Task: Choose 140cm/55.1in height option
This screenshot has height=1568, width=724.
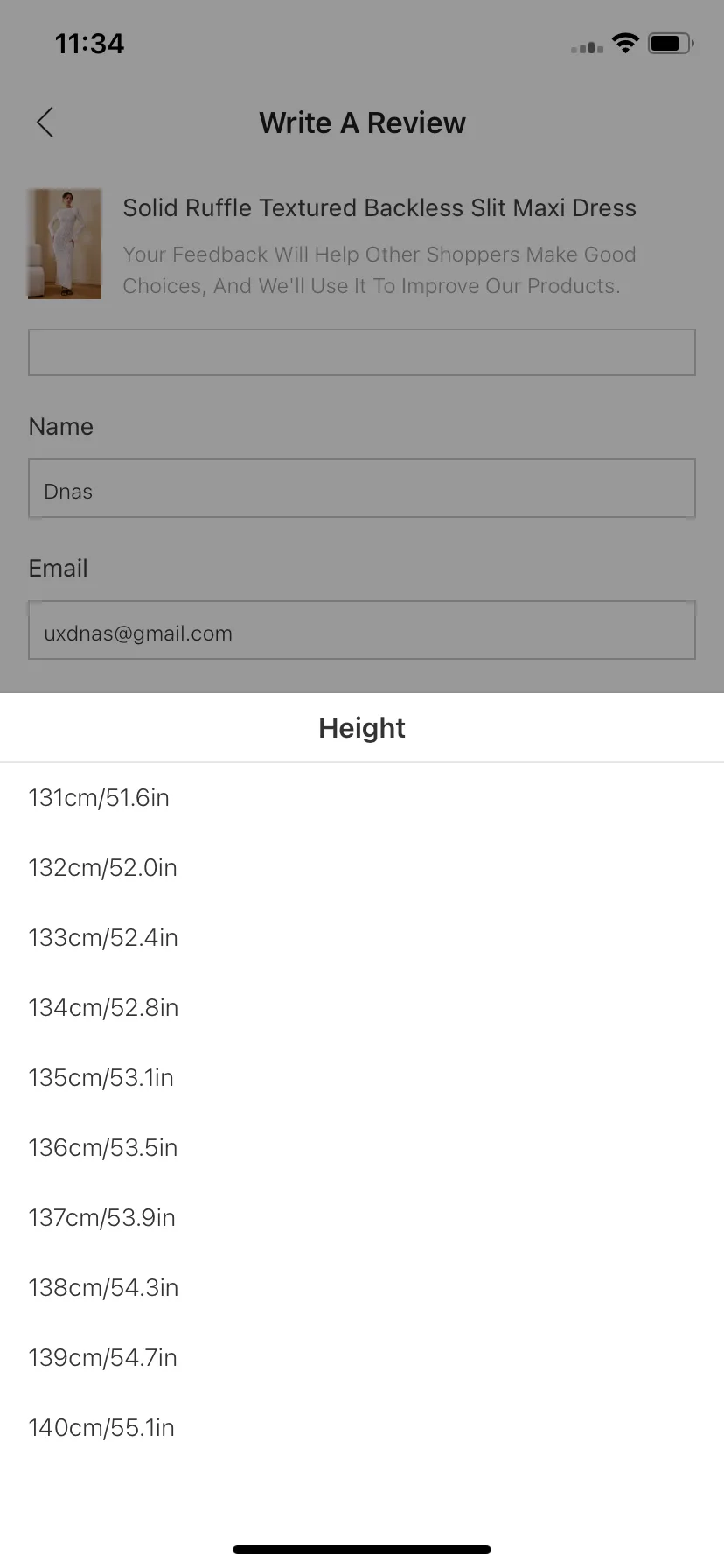Action: [362, 1427]
